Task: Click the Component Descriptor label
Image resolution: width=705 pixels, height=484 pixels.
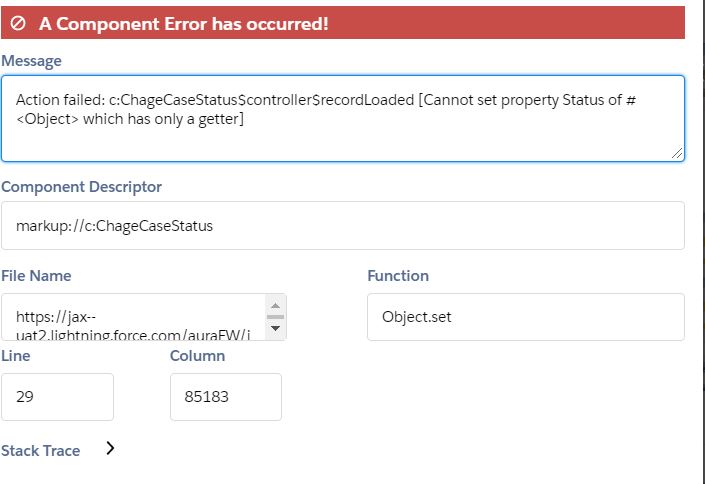Action: coord(81,187)
